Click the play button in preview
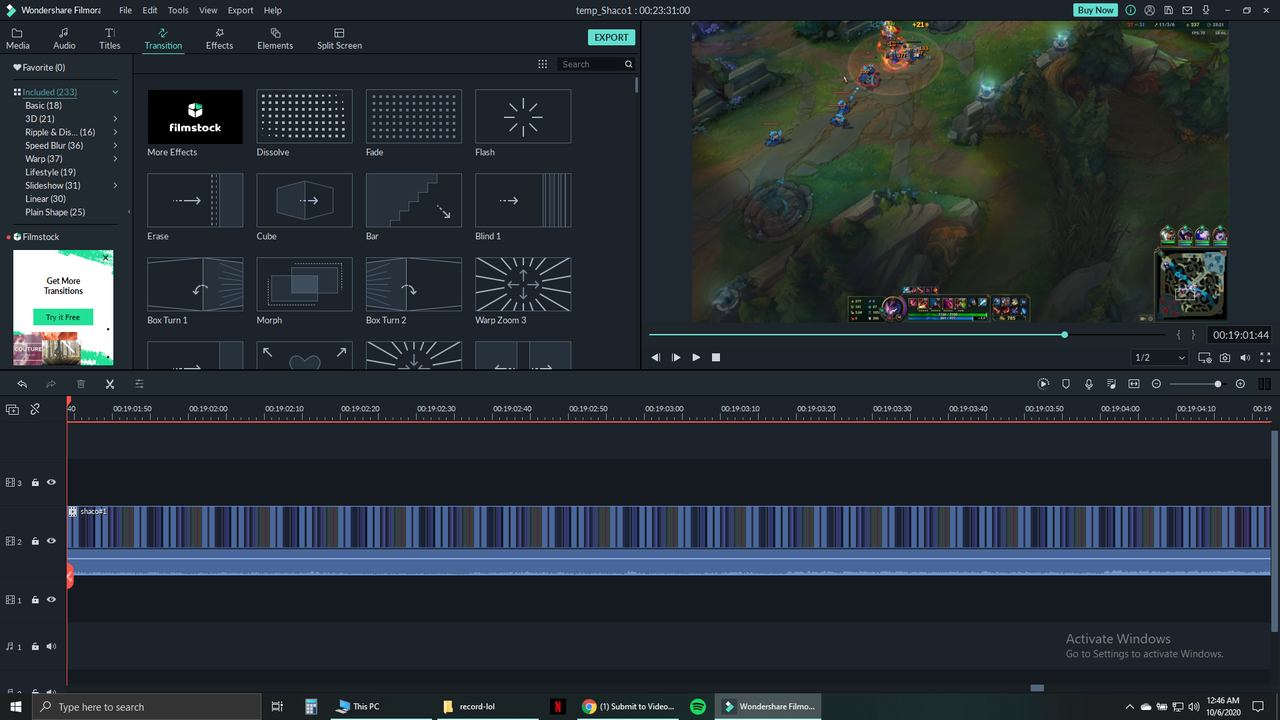 pyautogui.click(x=696, y=357)
